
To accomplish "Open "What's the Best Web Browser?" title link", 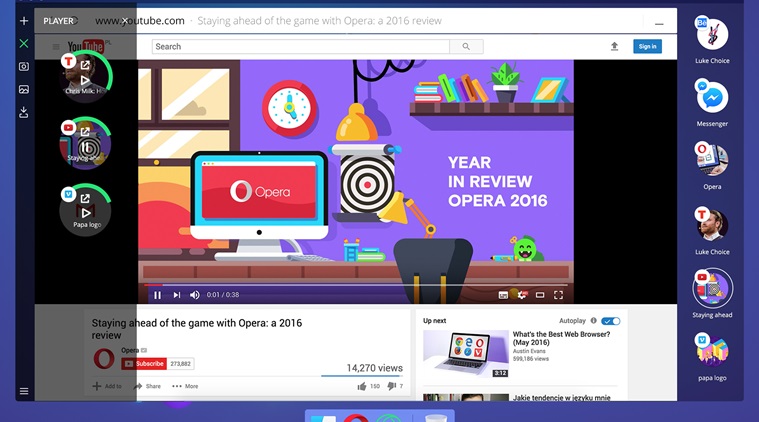I will pos(561,338).
